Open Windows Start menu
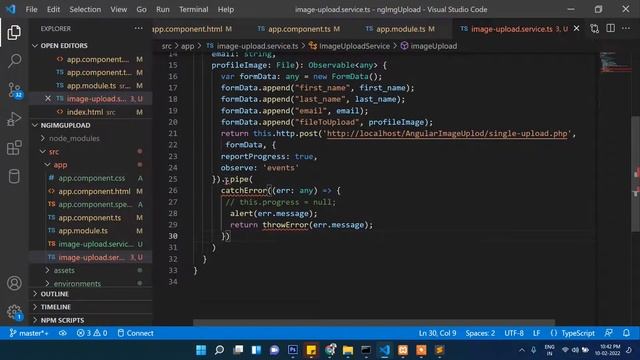 [x=201, y=350]
